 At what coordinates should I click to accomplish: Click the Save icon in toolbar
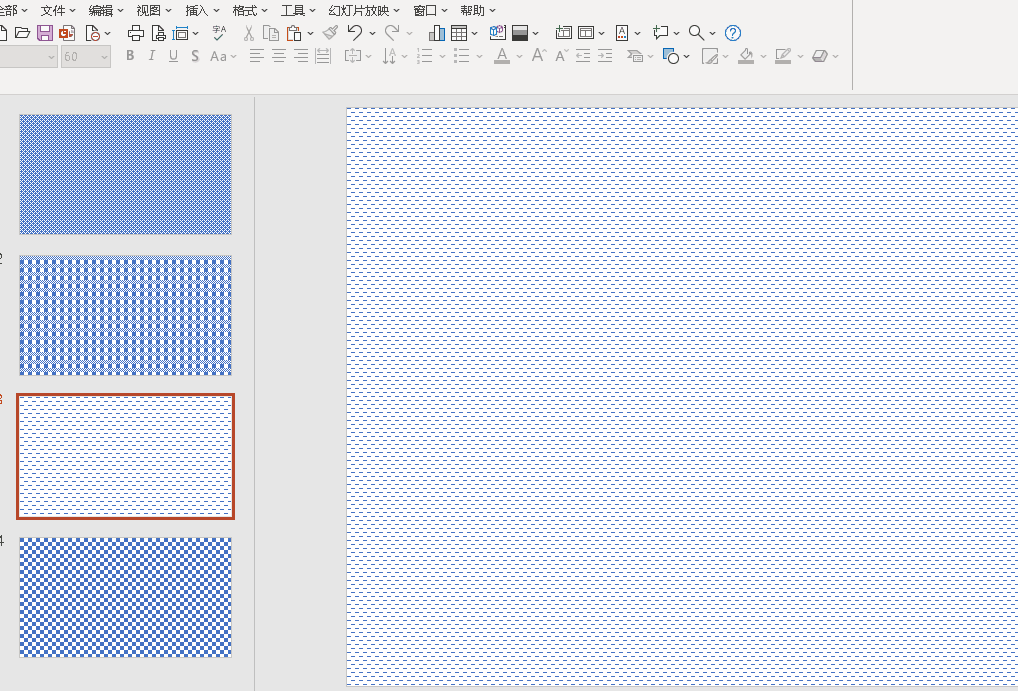click(x=45, y=33)
